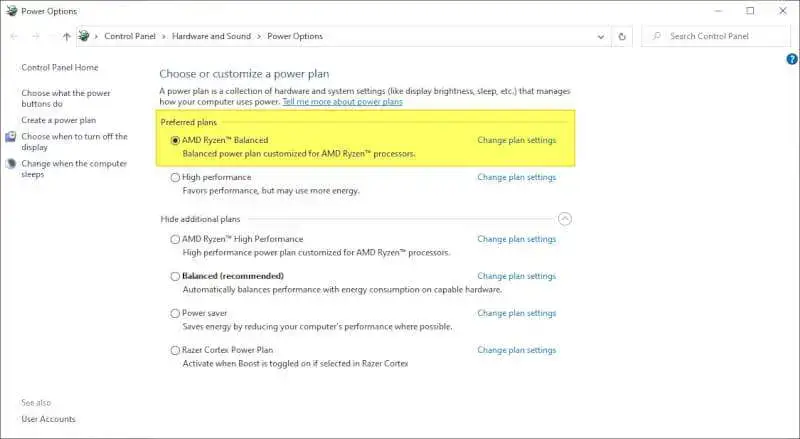Open Change when the computer sleeps
Viewport: 800px width, 439px height.
coord(74,169)
